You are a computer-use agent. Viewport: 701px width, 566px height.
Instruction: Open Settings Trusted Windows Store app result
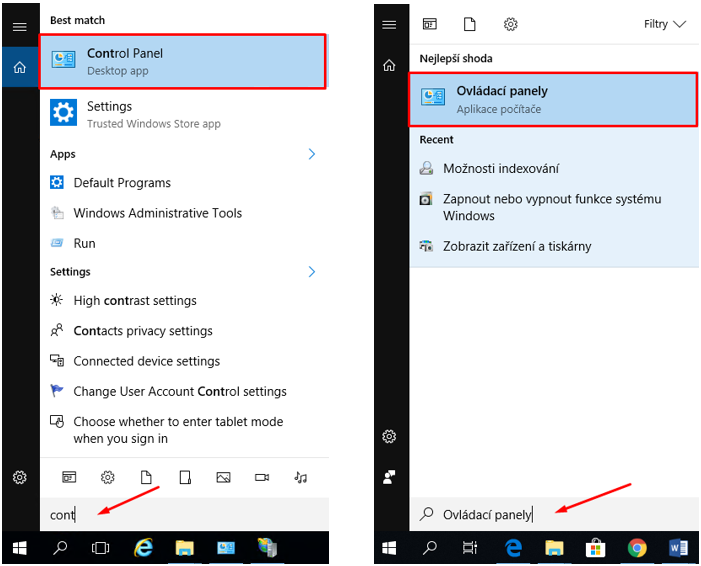(x=183, y=114)
